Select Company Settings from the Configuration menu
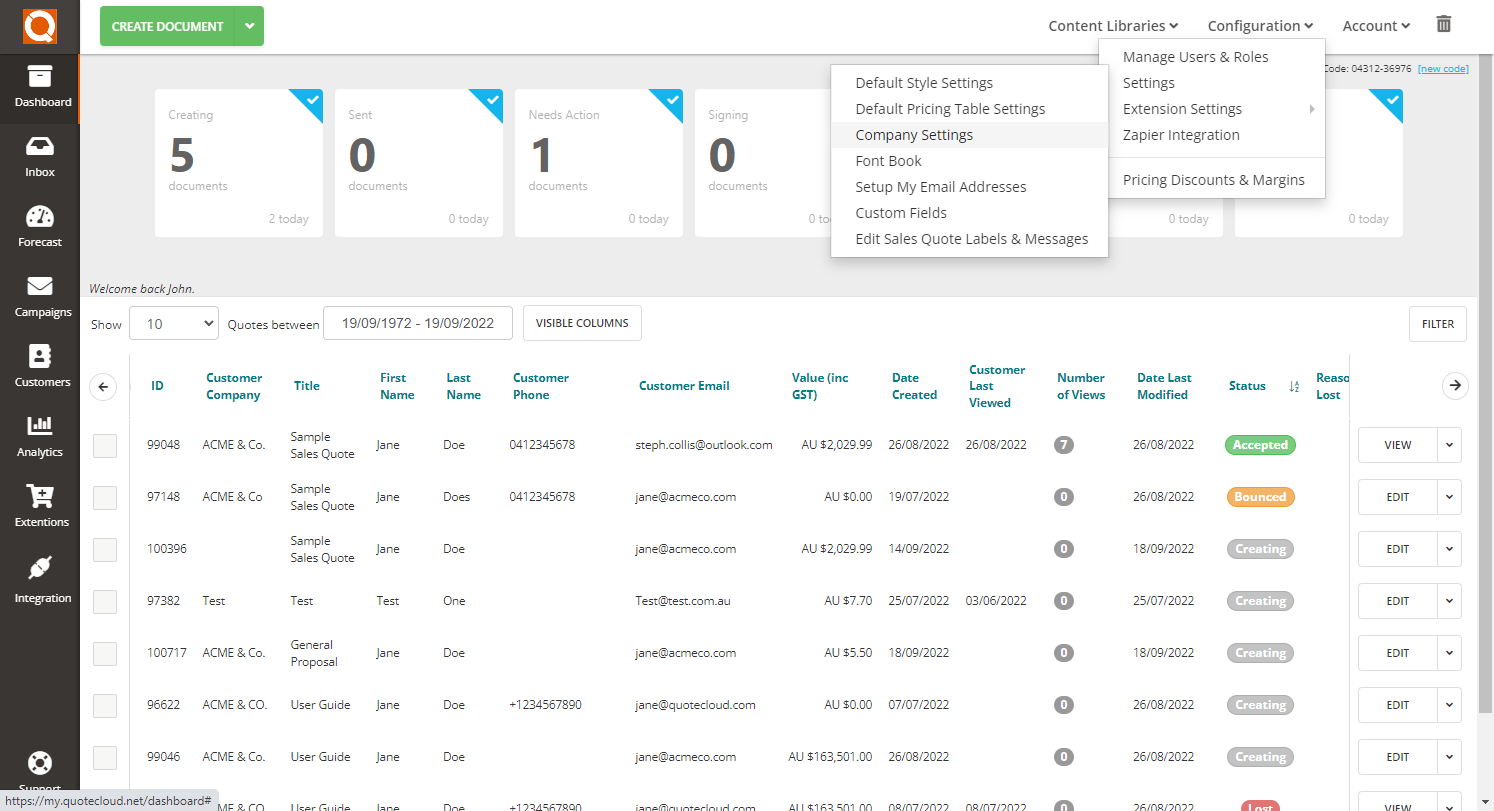 (x=913, y=134)
